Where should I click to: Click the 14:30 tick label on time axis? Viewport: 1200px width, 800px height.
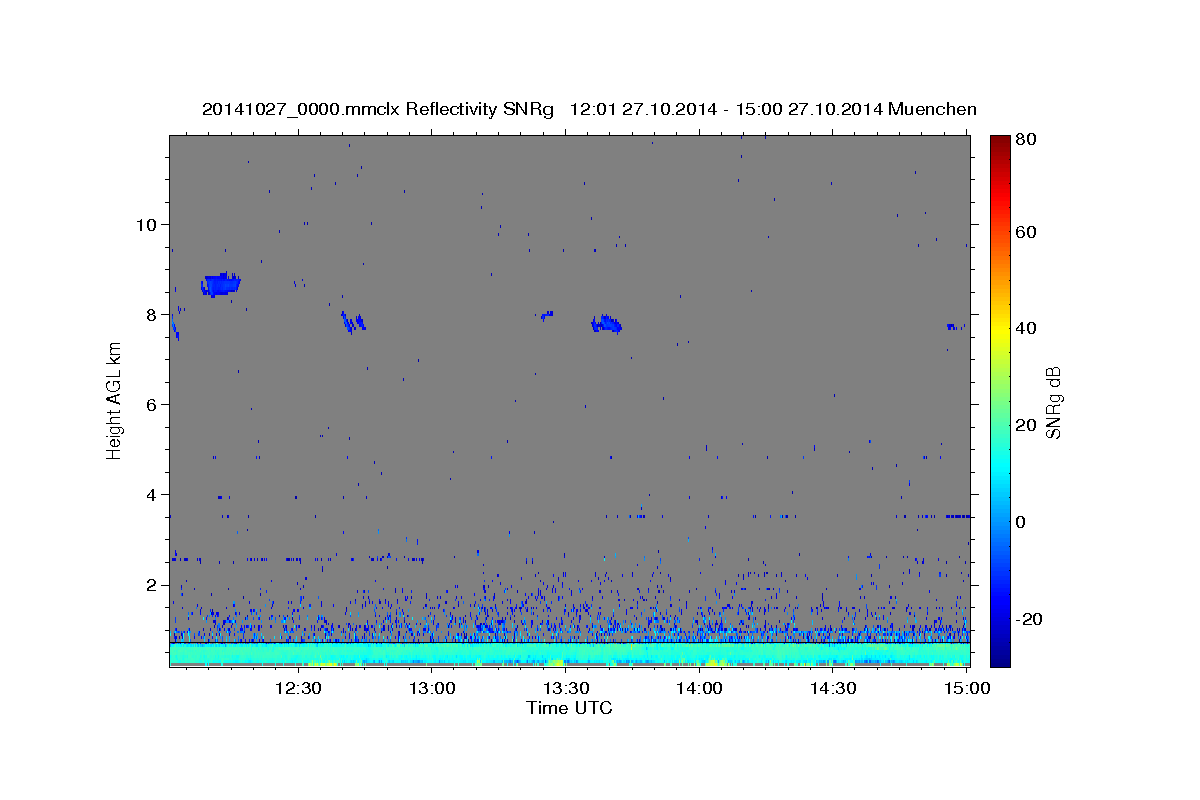click(833, 688)
